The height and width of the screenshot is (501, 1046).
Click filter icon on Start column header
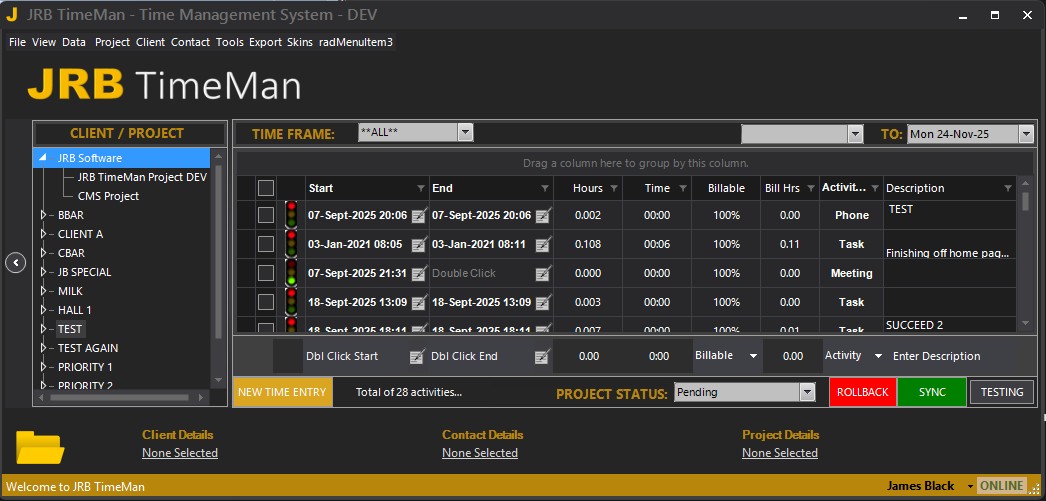(420, 188)
